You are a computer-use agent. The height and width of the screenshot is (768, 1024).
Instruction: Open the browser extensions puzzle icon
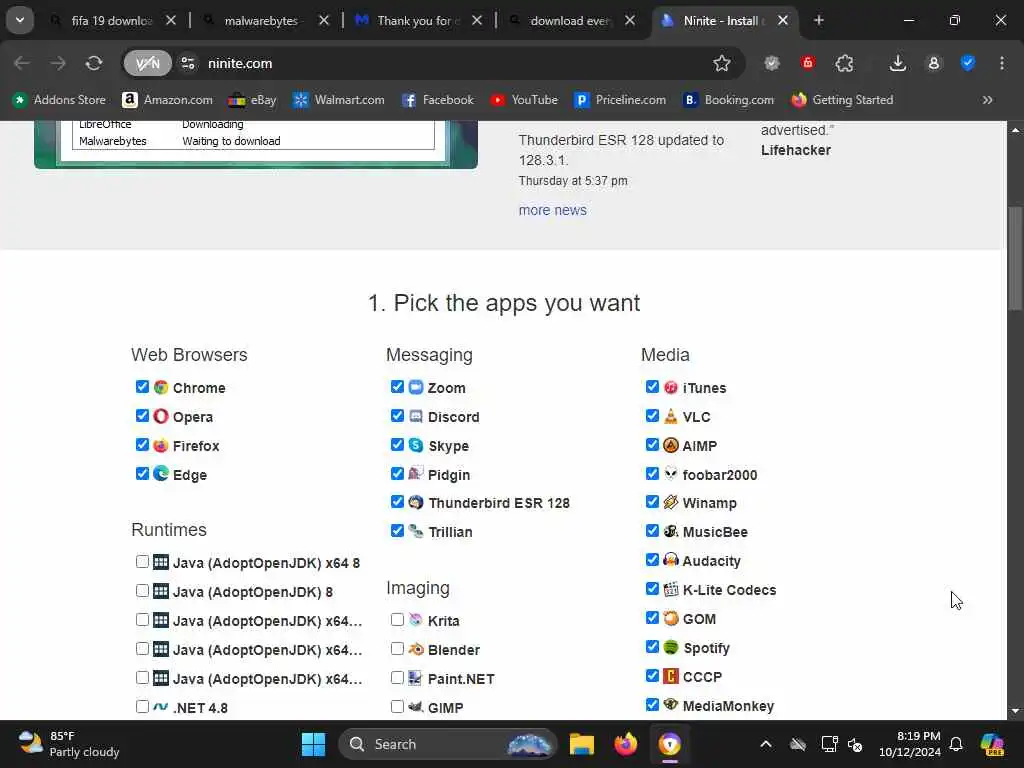click(x=844, y=63)
